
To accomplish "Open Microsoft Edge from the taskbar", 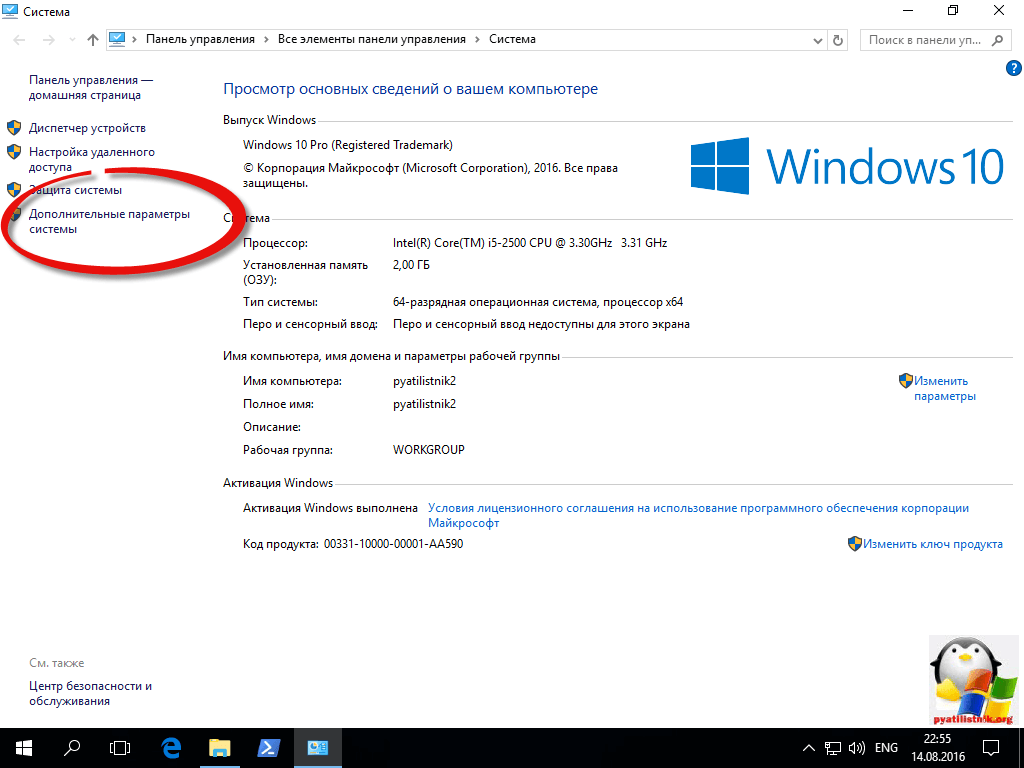I will pos(171,747).
